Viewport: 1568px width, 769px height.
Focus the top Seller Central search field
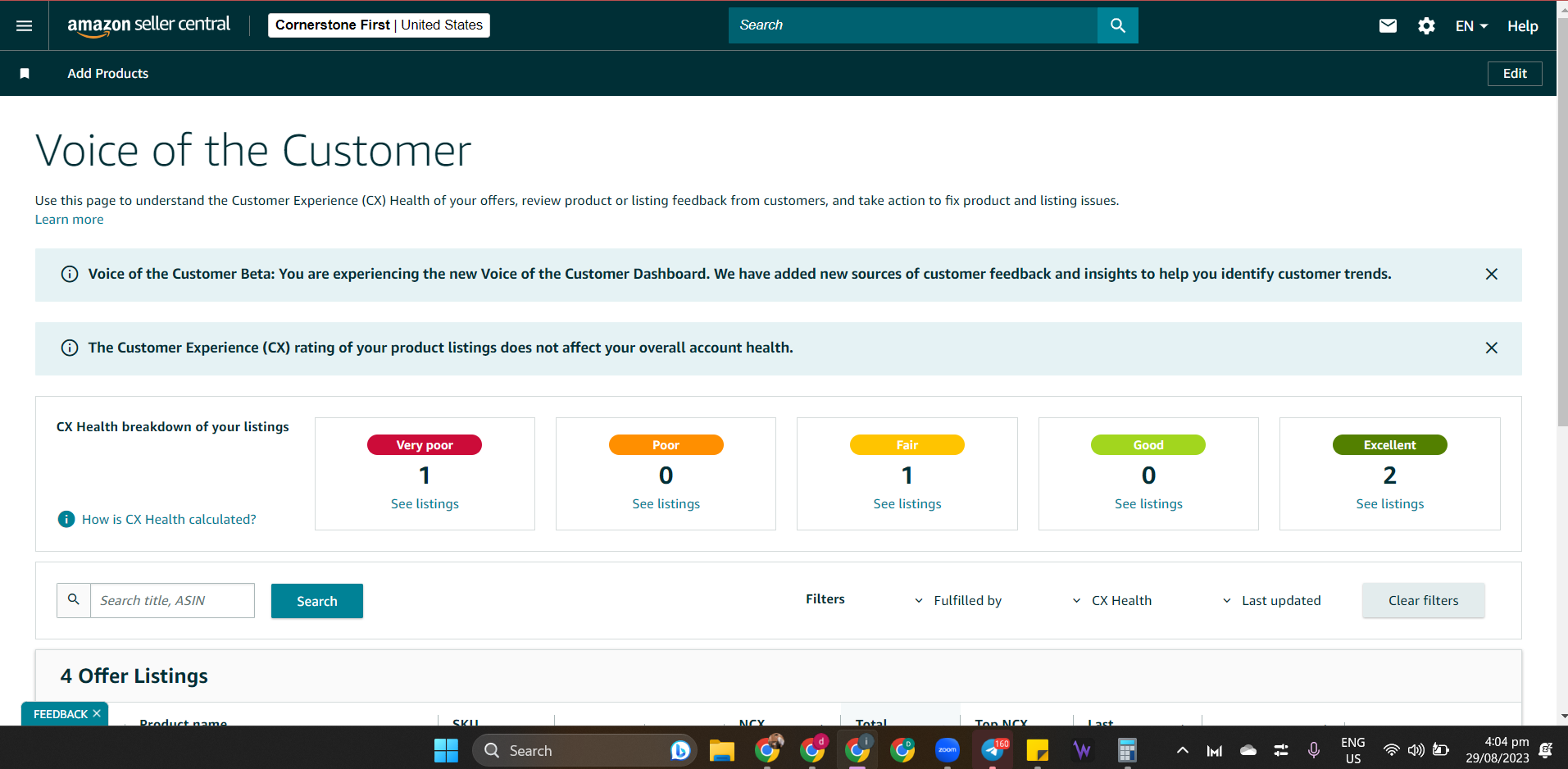click(912, 25)
